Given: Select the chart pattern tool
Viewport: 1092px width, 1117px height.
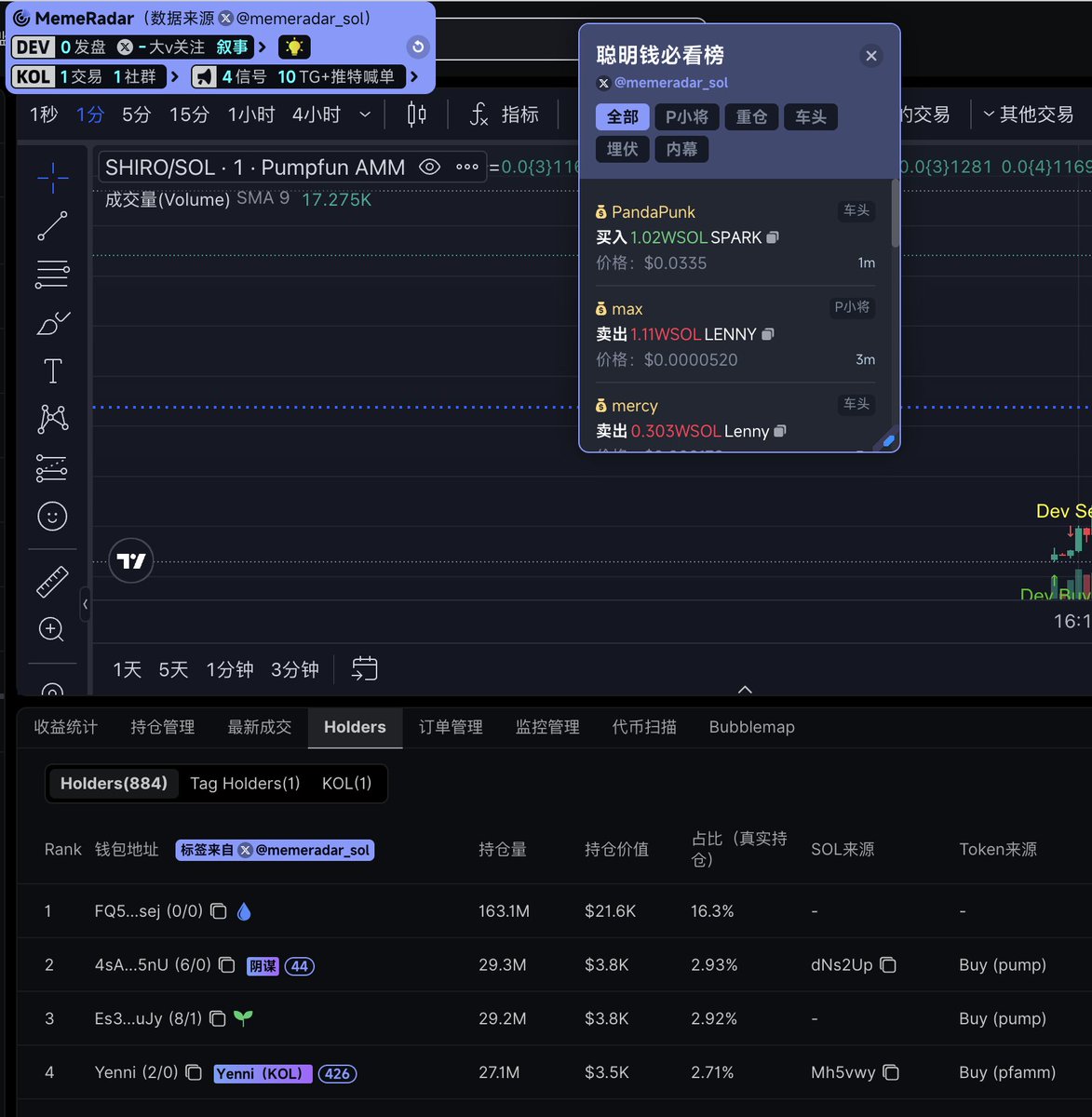Looking at the screenshot, I should (x=52, y=420).
